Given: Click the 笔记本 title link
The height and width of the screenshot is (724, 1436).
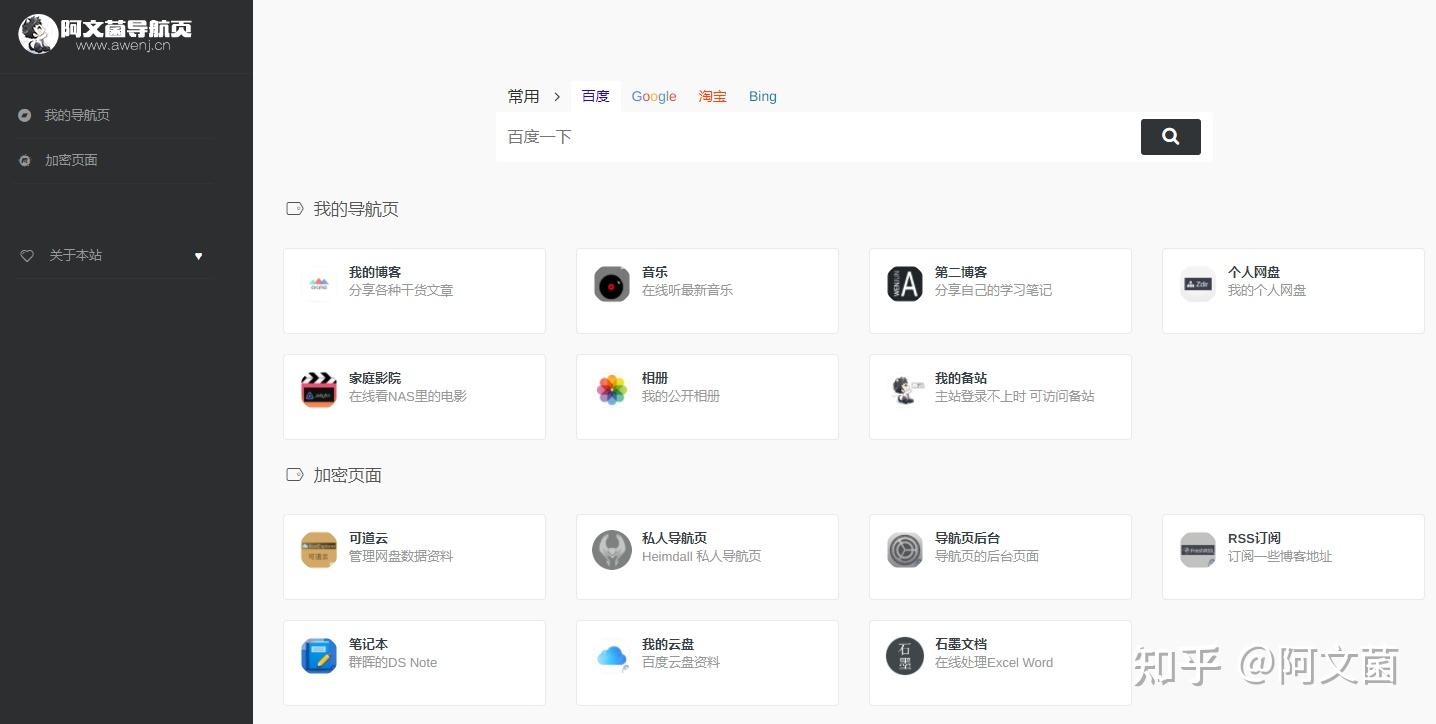Looking at the screenshot, I should (x=368, y=644).
